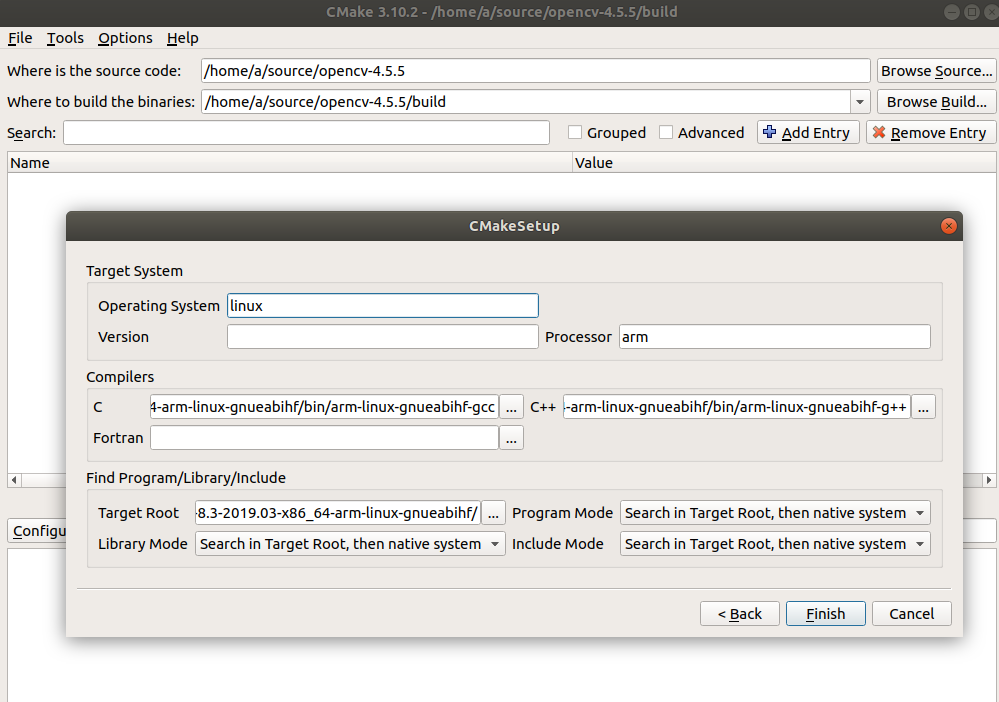Click the Back button
Viewport: 999px width, 702px height.
click(739, 613)
